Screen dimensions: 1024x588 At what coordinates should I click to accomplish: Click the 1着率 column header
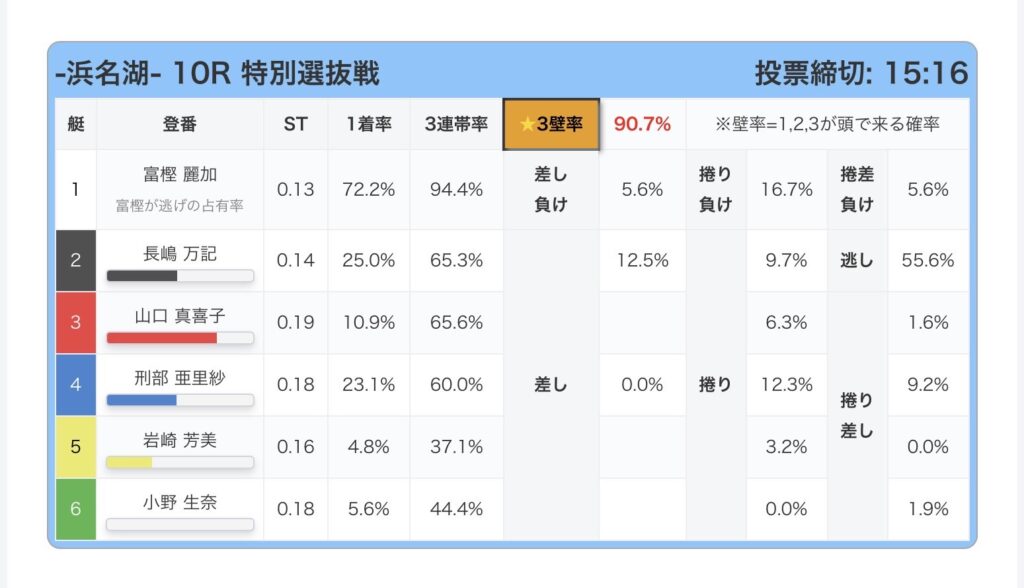point(368,124)
